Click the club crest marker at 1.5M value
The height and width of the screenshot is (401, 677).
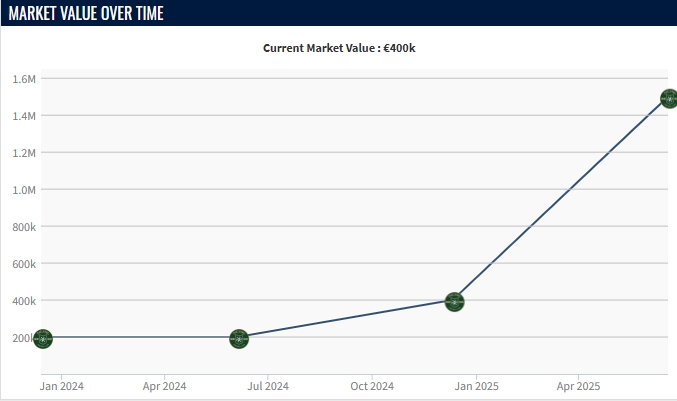click(x=669, y=99)
